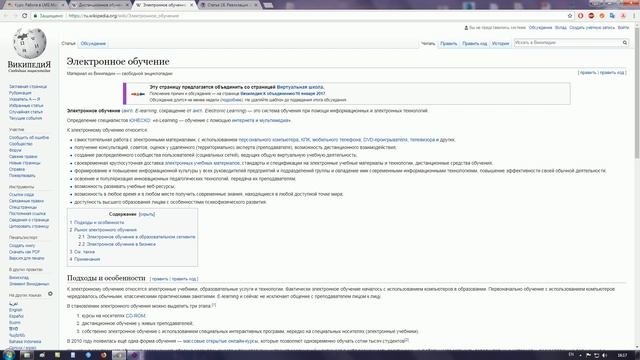Switch to the Дистанционное обучение tab
This screenshot has width=640, height=360.
[x=100, y=5]
